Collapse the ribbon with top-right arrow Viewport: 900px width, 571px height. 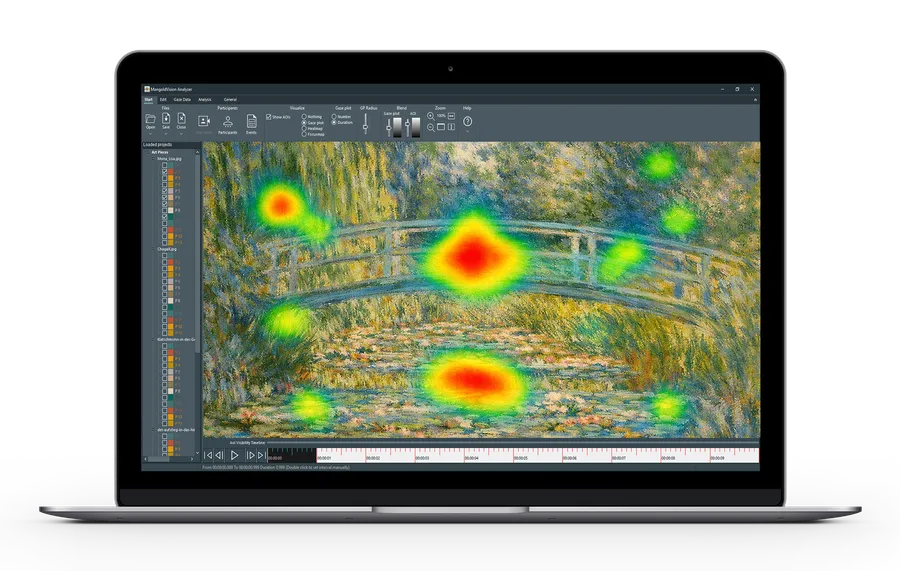(755, 100)
